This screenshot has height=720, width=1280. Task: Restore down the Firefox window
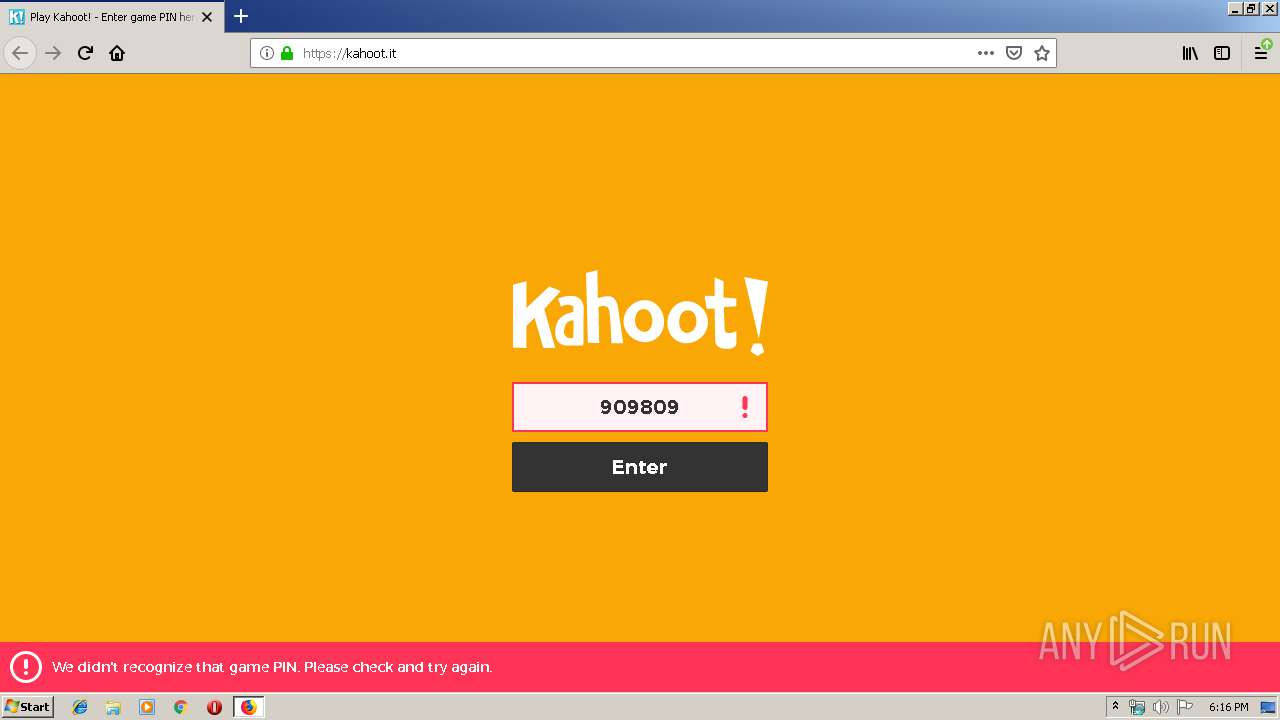click(x=1251, y=8)
